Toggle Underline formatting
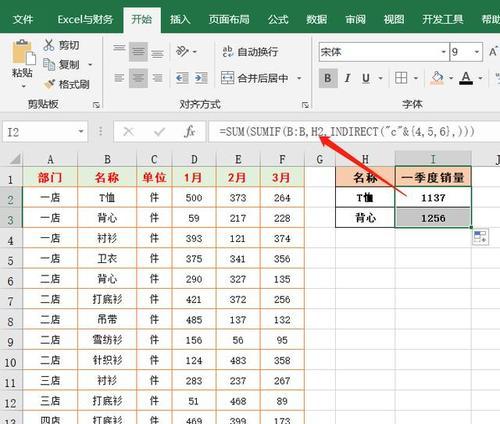Viewport: 500px width, 424px height. (x=366, y=78)
